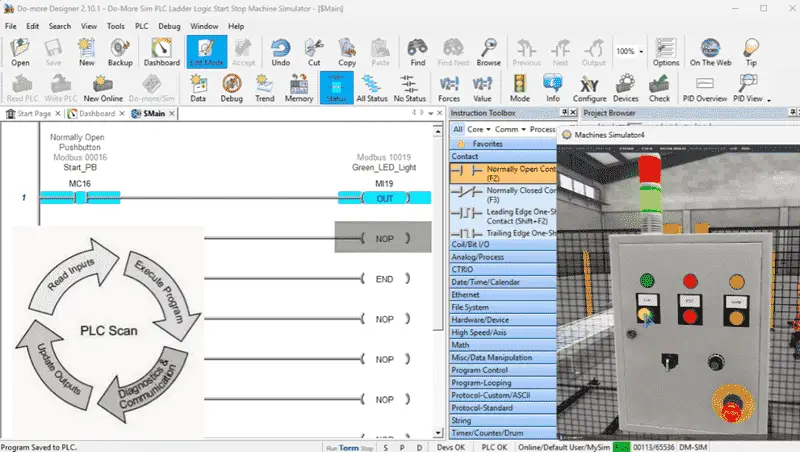Open the Memory view icon
The width and height of the screenshot is (800, 452).
298,88
